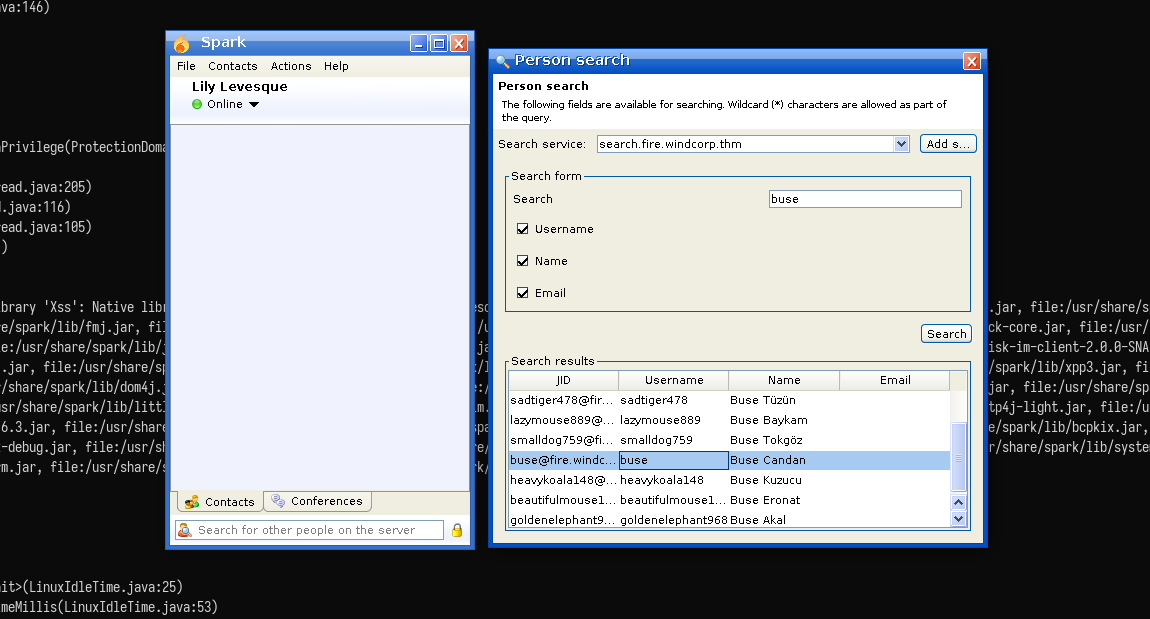Image resolution: width=1150 pixels, height=619 pixels.
Task: Close the Person search dialog
Action: click(972, 61)
